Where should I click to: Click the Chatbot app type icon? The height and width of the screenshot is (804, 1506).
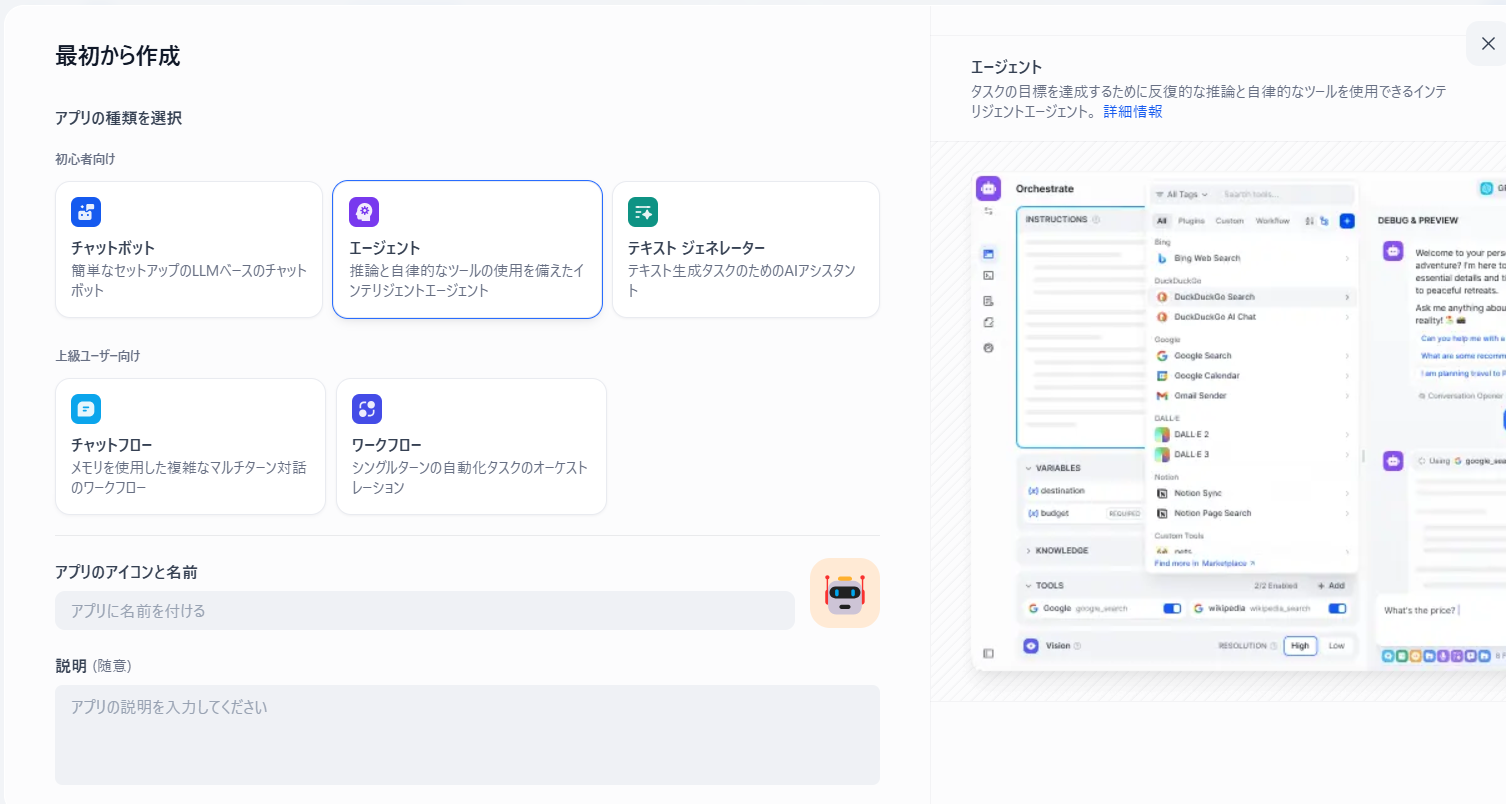[86, 212]
